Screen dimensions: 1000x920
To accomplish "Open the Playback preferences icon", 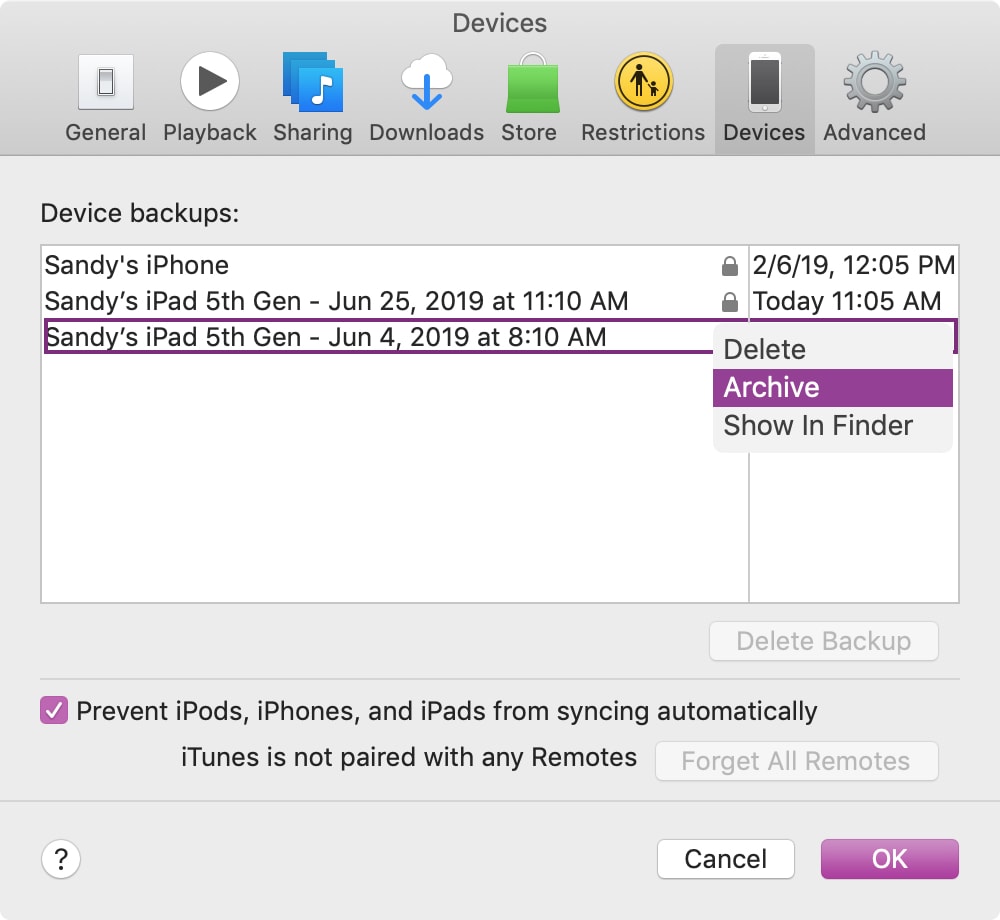I will 210,82.
